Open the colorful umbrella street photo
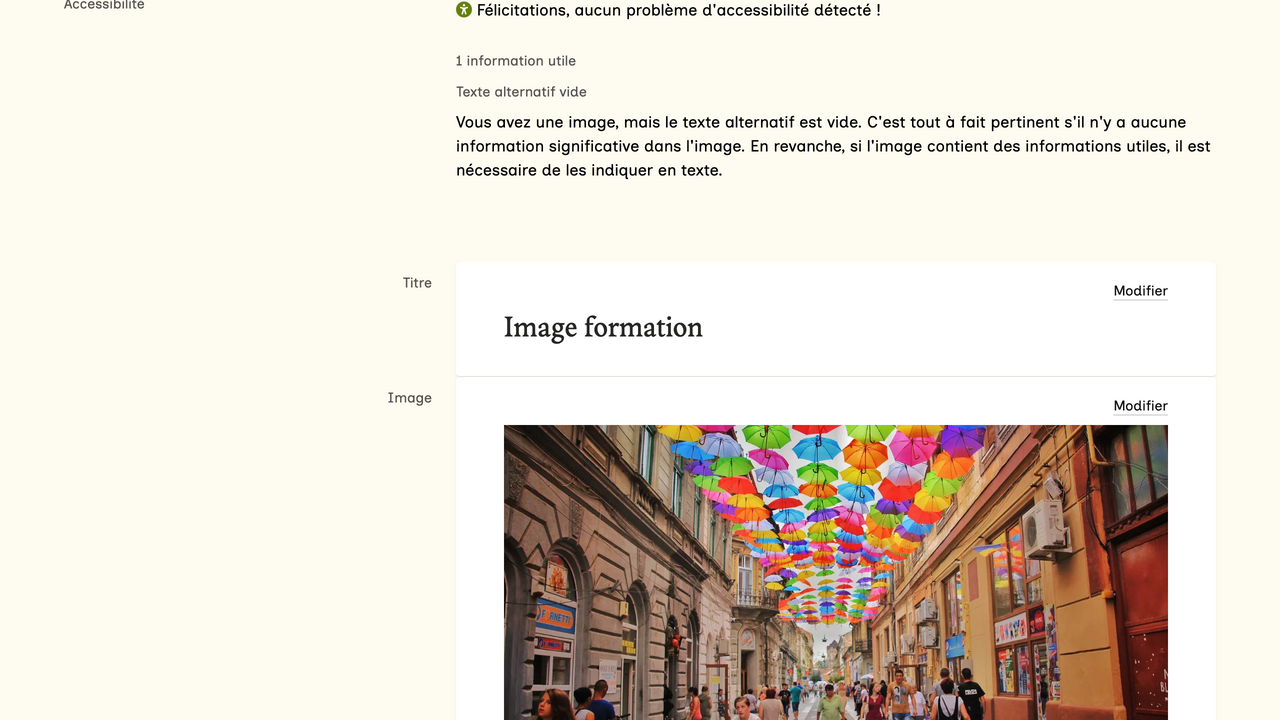Screen dimensions: 1280x720 pos(835,572)
